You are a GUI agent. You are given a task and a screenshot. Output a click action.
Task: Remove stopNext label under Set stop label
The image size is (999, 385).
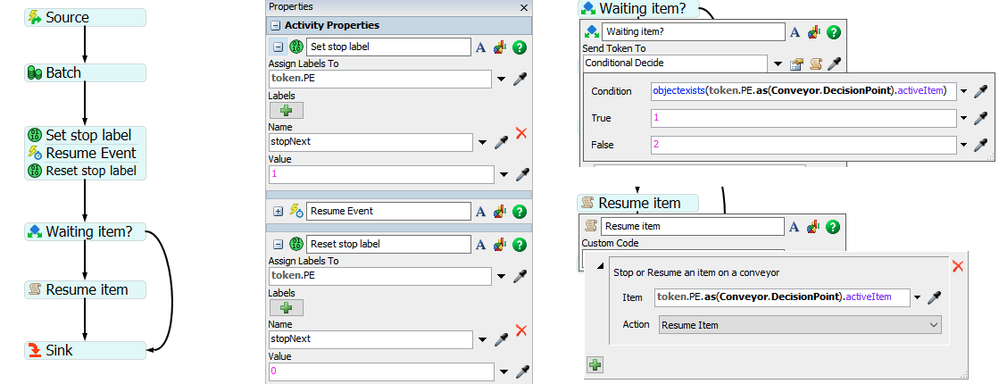pos(521,134)
